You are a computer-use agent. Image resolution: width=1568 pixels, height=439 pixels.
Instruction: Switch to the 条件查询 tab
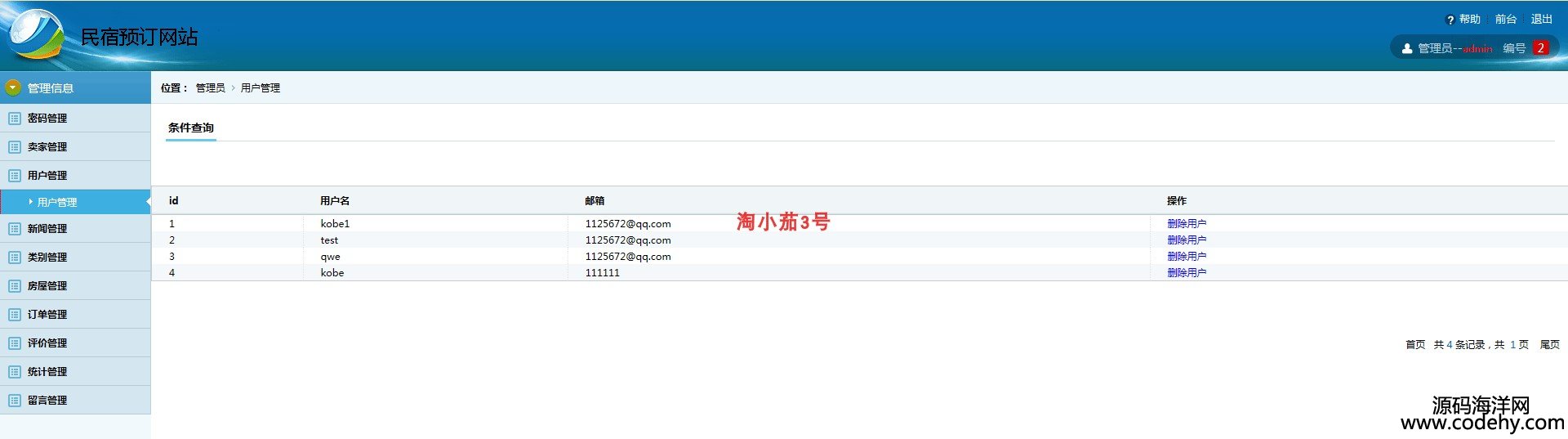(x=191, y=128)
